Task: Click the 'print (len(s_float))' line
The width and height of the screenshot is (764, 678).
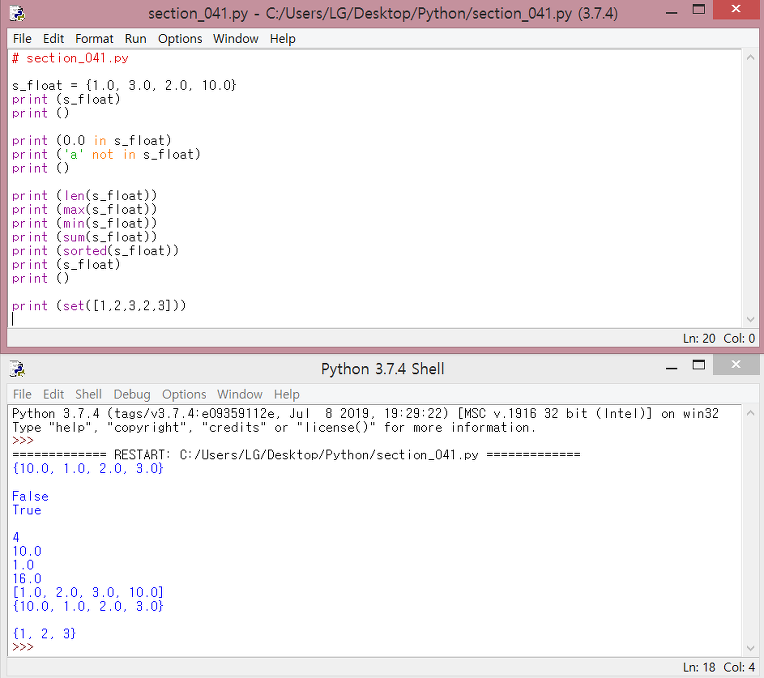Action: pos(84,195)
